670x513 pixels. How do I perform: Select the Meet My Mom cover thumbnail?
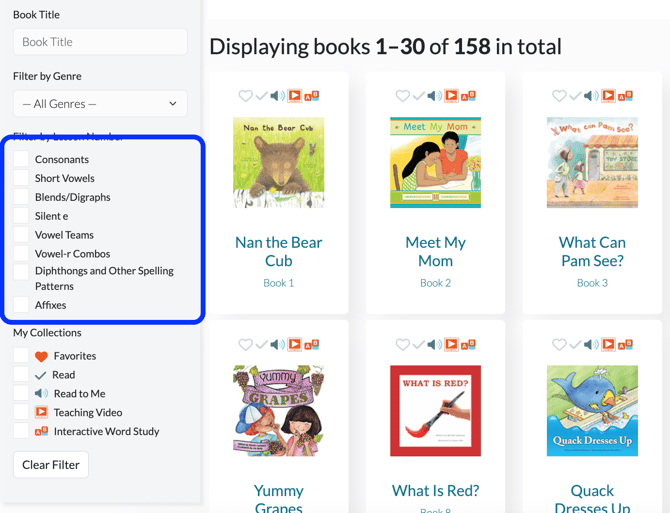[x=435, y=162]
